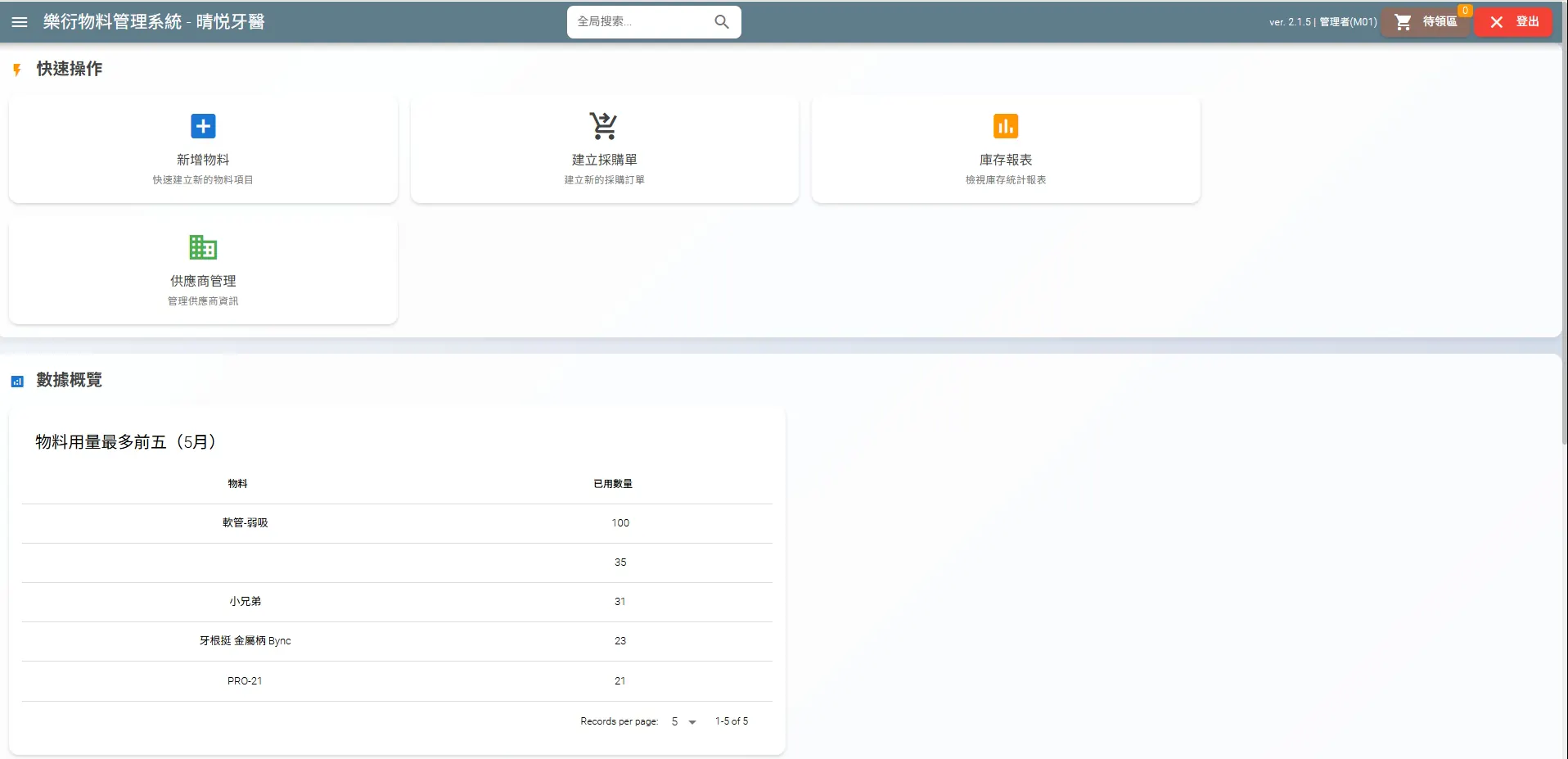Click the orange 庫存報表 chart icon
The height and width of the screenshot is (759, 1568).
point(1006,126)
